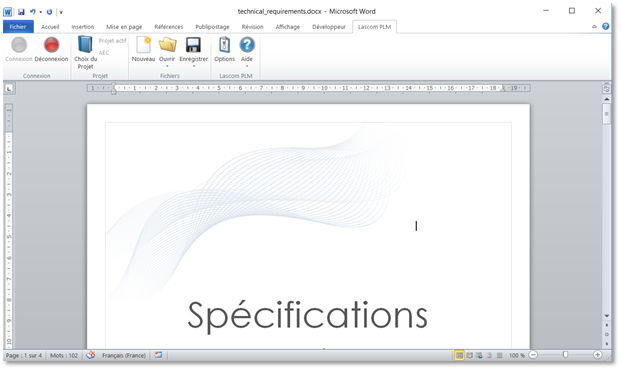
Task: Open the Mise en page tab
Action: click(x=124, y=27)
